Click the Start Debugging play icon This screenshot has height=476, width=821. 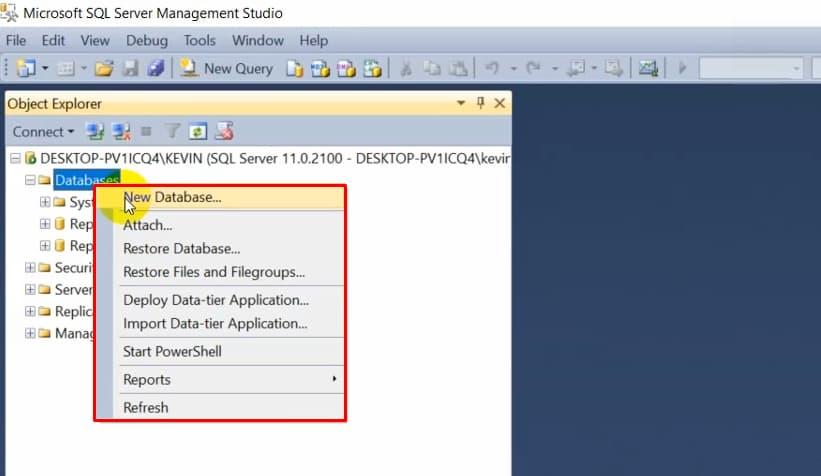point(682,68)
